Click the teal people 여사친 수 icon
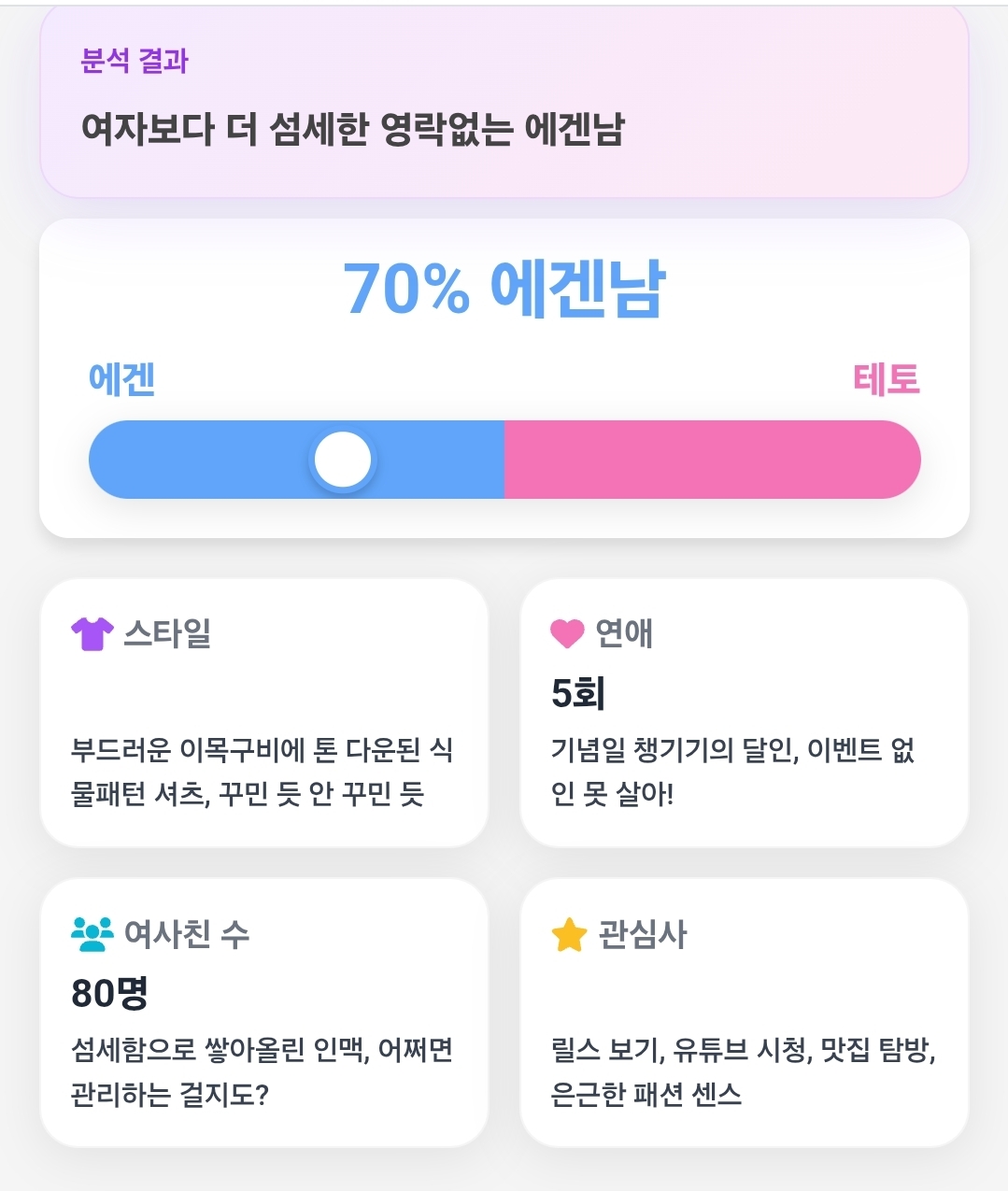Image resolution: width=1008 pixels, height=1191 pixels. pos(92,933)
